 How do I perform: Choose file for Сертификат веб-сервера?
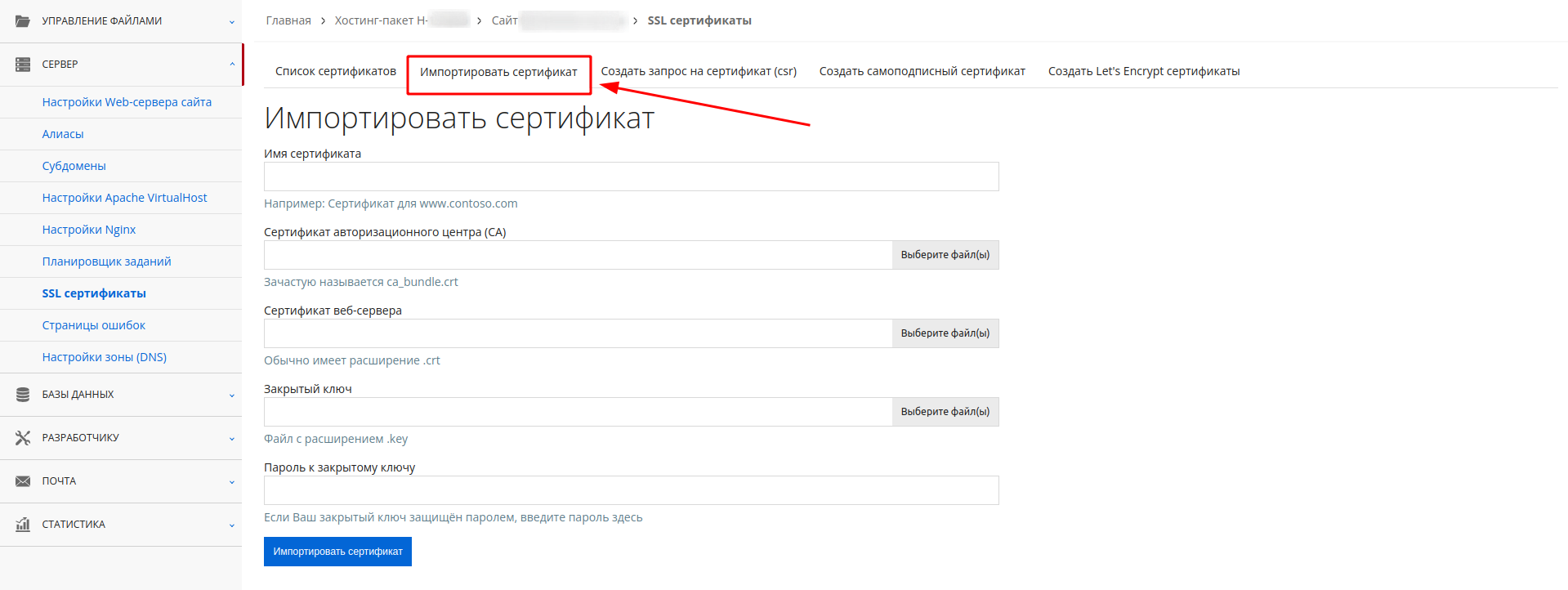(x=945, y=333)
